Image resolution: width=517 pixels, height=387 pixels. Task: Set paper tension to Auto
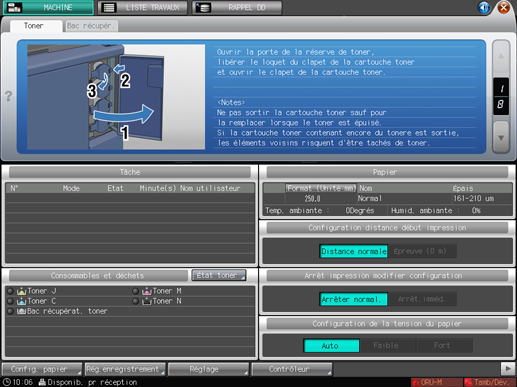pos(331,346)
